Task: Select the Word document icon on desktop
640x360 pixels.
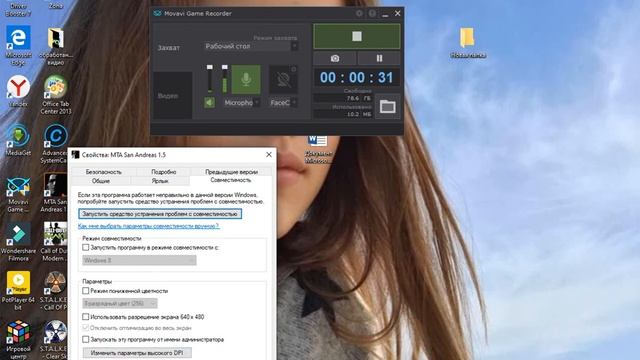Action: pyautogui.click(x=318, y=149)
